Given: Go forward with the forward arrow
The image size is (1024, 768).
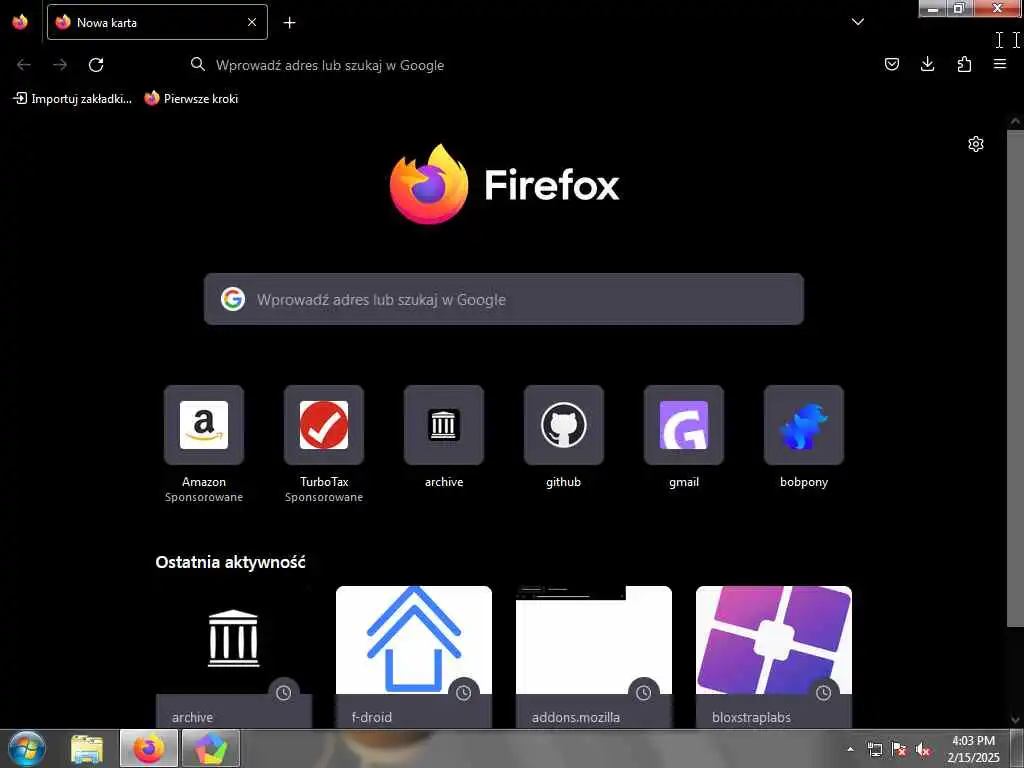Looking at the screenshot, I should tap(60, 65).
